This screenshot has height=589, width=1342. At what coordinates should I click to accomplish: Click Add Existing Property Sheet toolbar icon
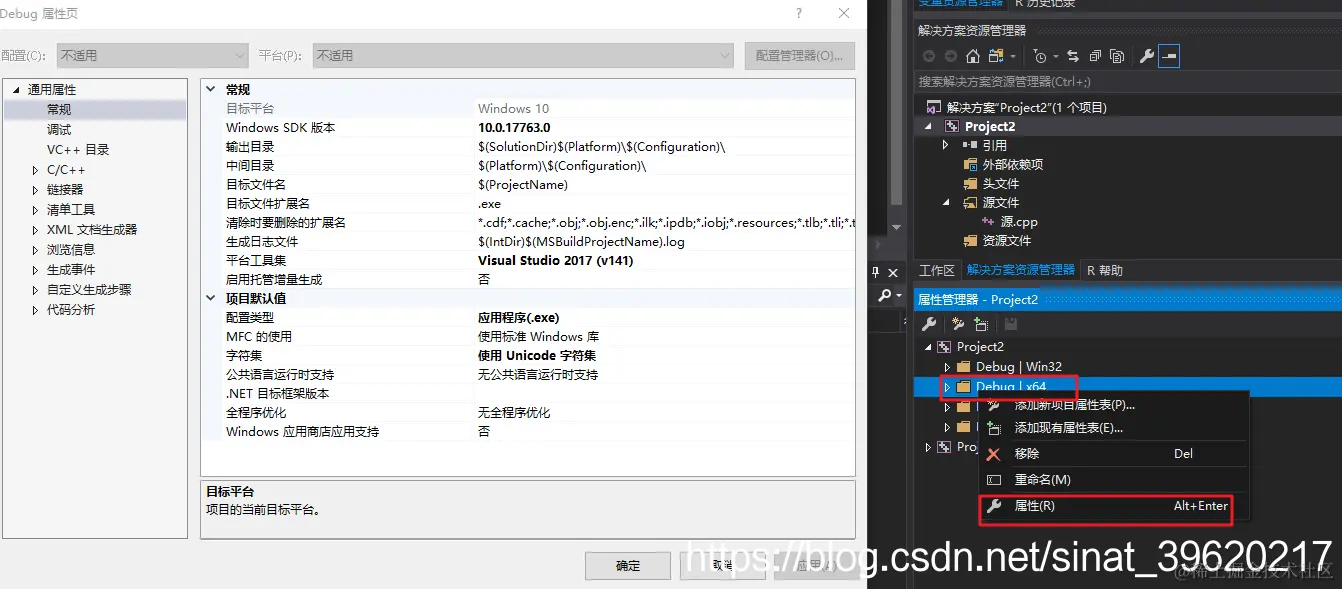click(x=981, y=324)
